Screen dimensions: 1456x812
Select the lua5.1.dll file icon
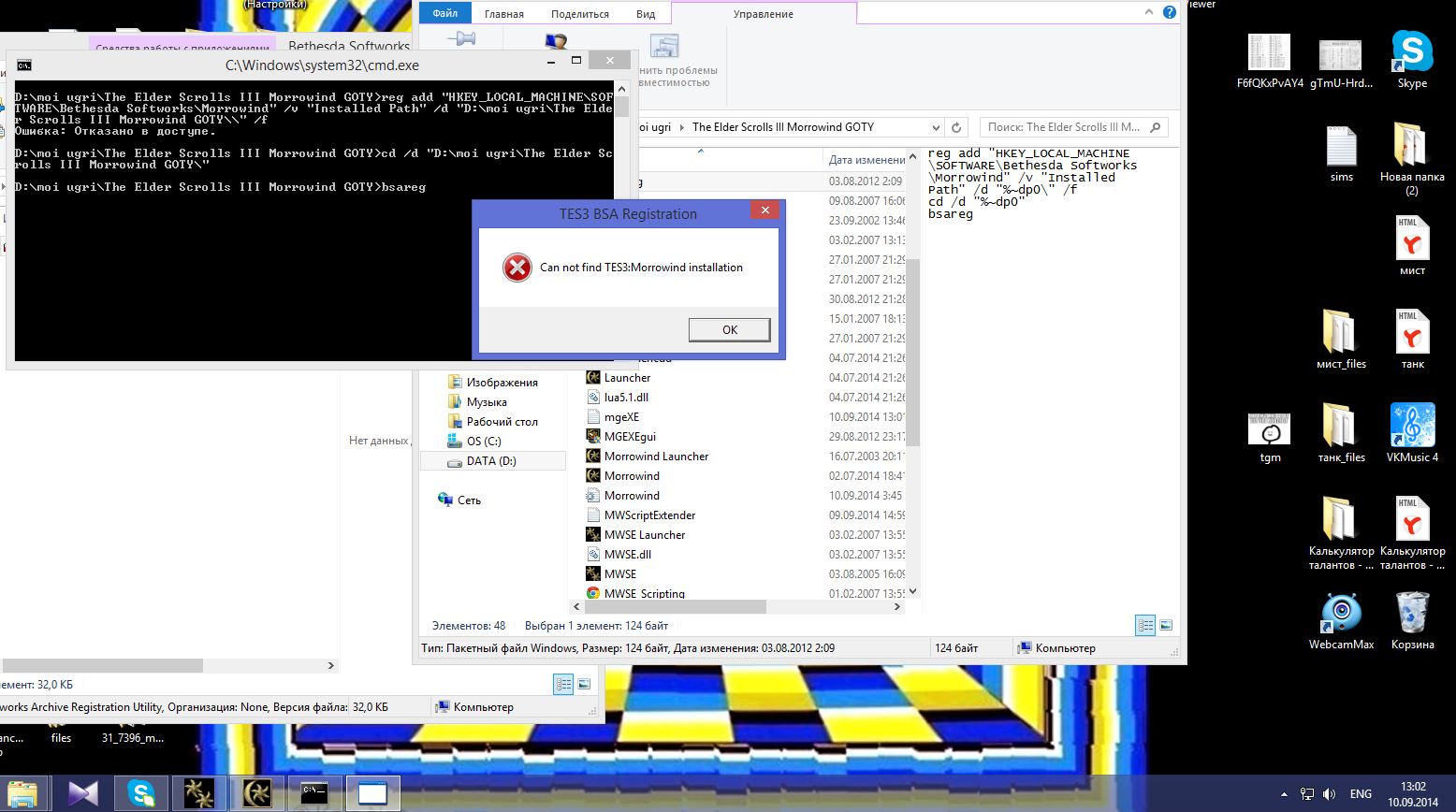592,398
